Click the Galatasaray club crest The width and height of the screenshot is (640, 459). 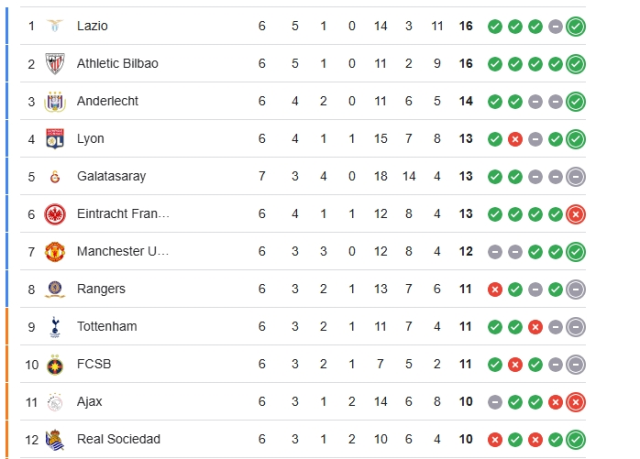click(x=55, y=176)
